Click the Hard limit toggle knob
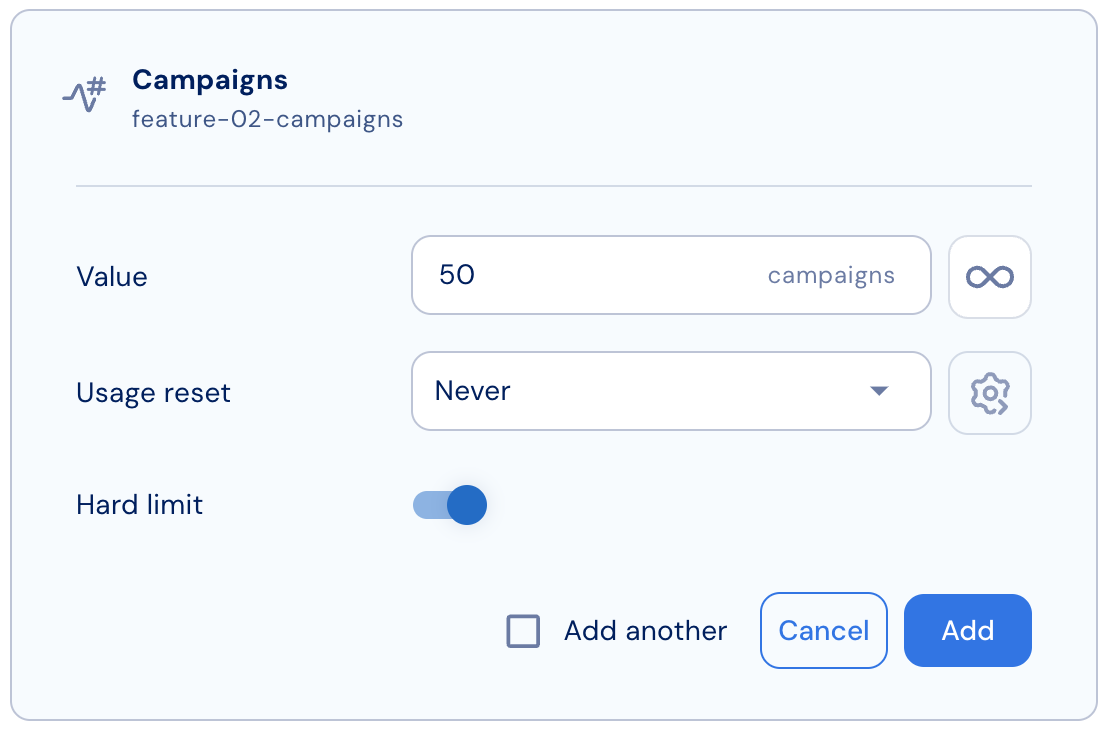The width and height of the screenshot is (1104, 734). (x=467, y=504)
